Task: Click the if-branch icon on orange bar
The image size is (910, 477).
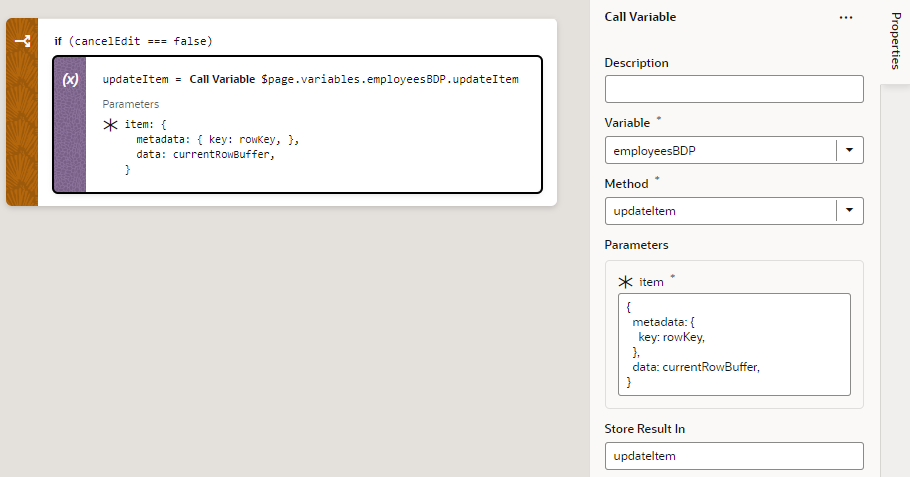Action: pyautogui.click(x=22, y=41)
